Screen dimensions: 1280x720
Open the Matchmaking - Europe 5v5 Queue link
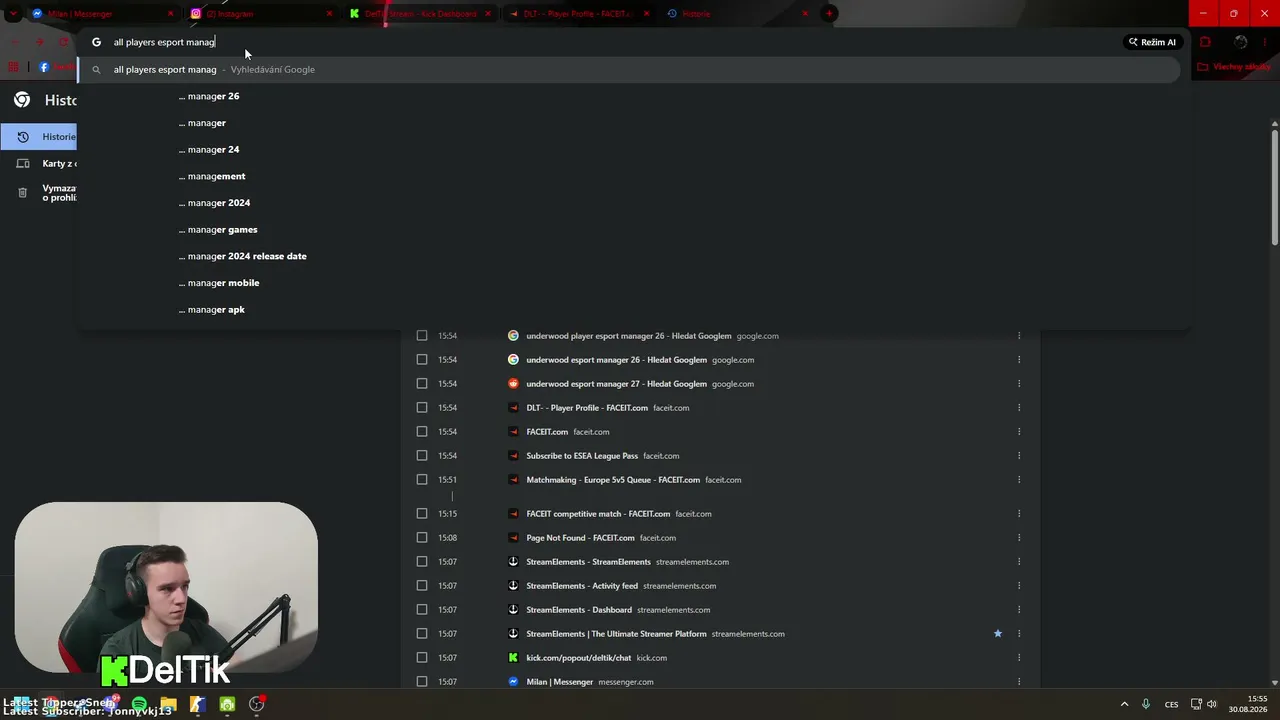tap(613, 480)
